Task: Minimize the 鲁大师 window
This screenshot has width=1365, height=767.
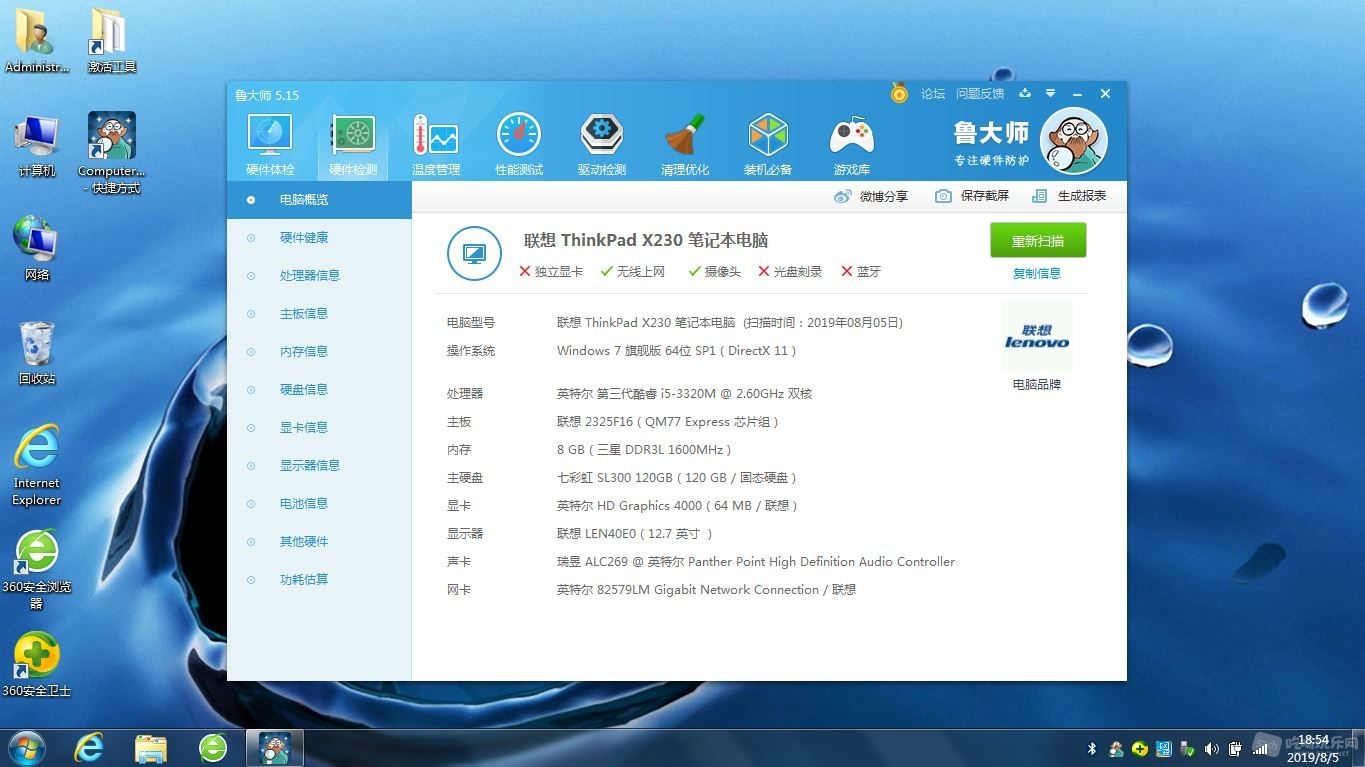Action: 1078,93
